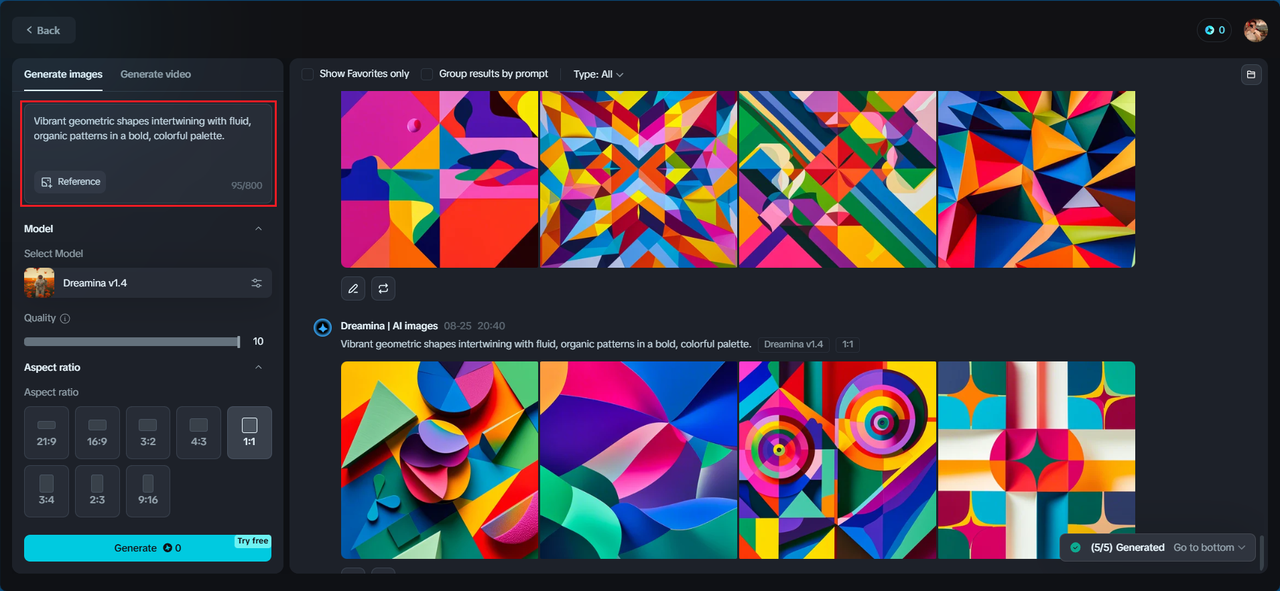The width and height of the screenshot is (1280, 591).
Task: Open the diagonal stripes thumbnail in upper row
Action: [837, 179]
